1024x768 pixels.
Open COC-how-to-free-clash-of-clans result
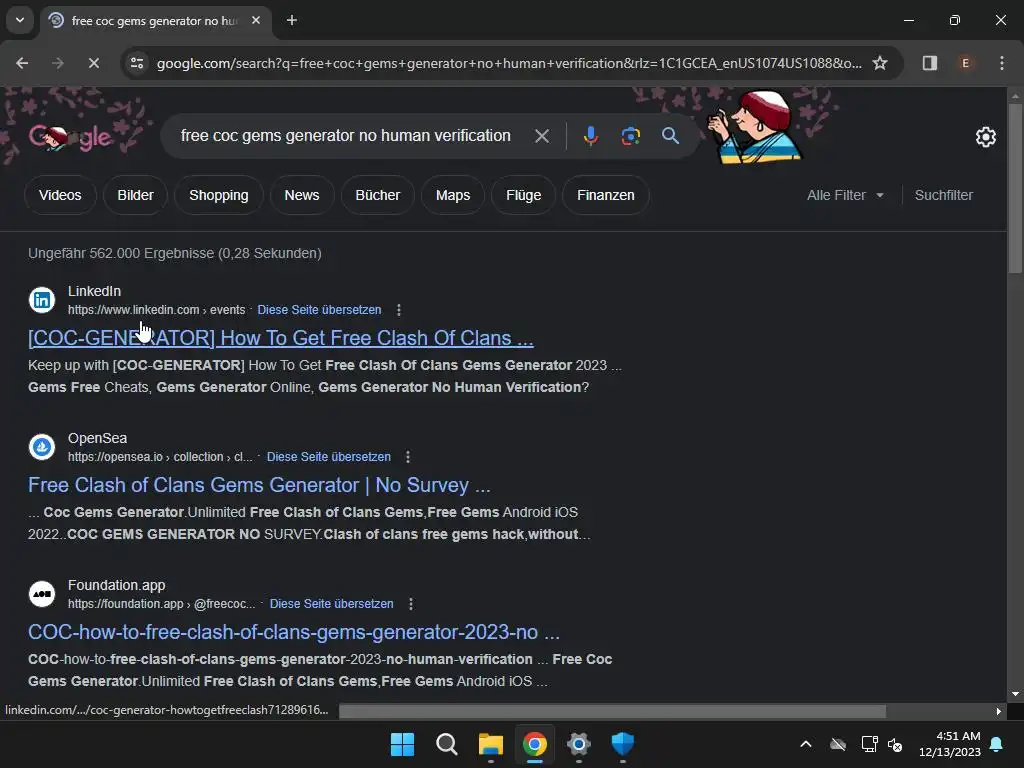[x=294, y=632]
